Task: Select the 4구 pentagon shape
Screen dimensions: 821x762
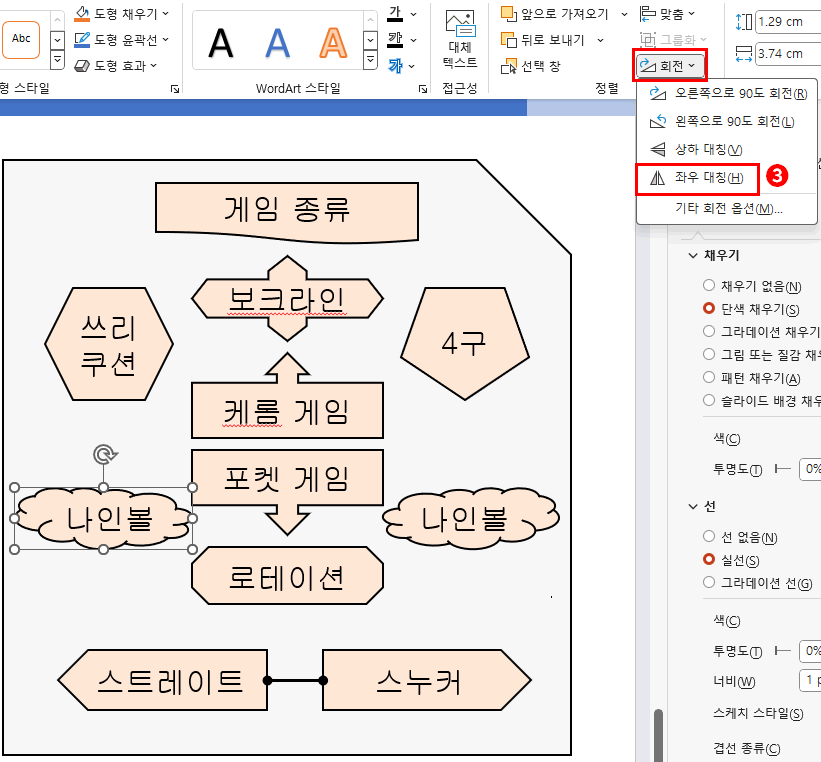Action: coord(464,344)
